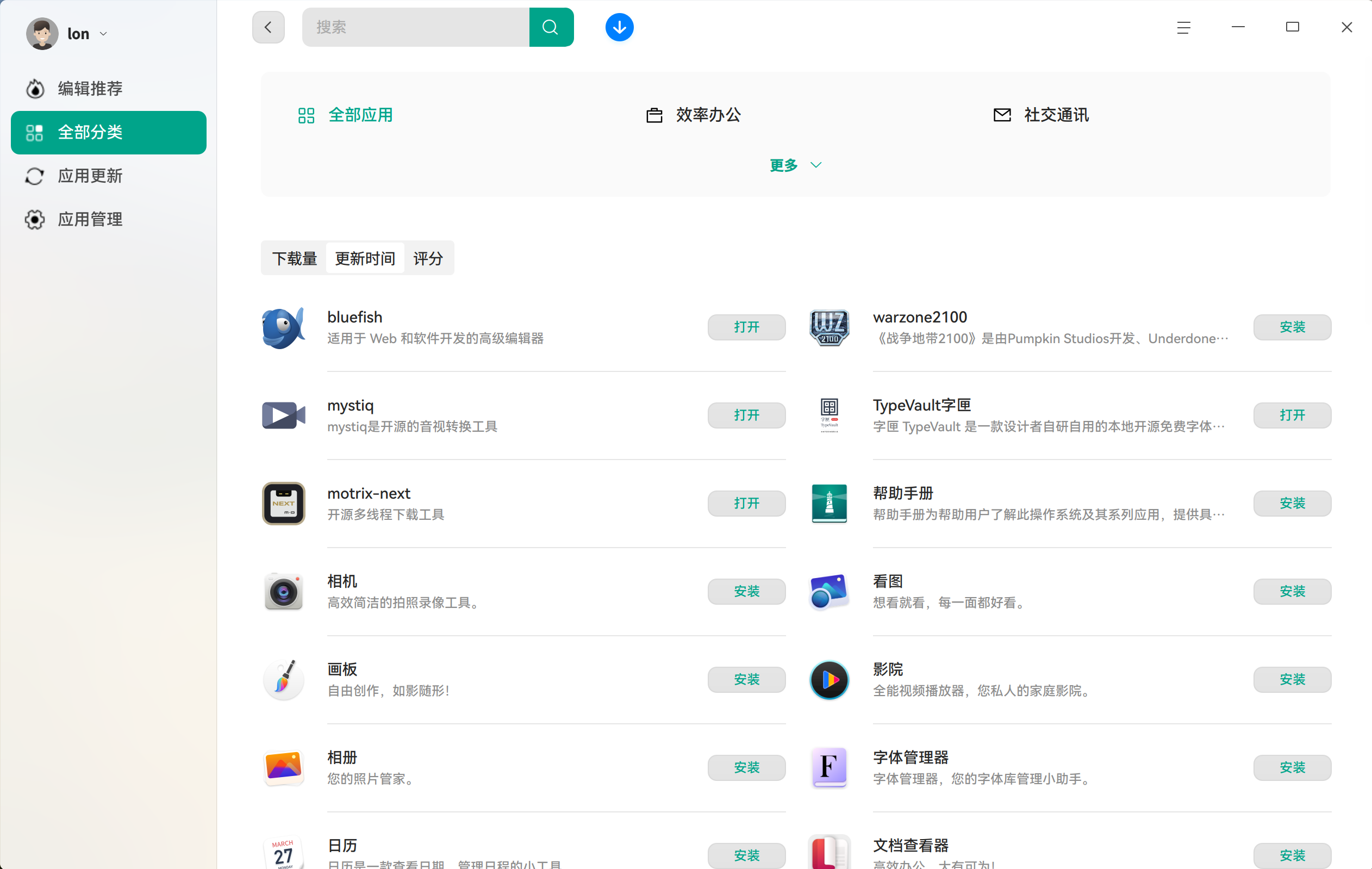
Task: Click the 影院 video player icon
Action: 829,679
